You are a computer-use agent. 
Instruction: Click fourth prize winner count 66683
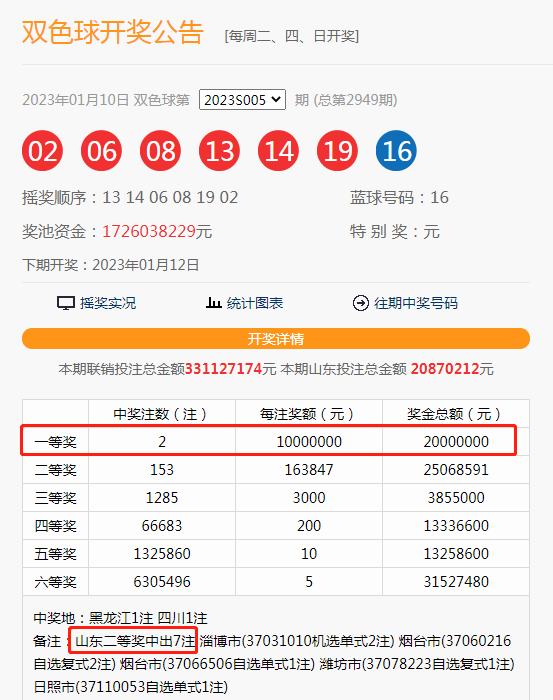162,526
